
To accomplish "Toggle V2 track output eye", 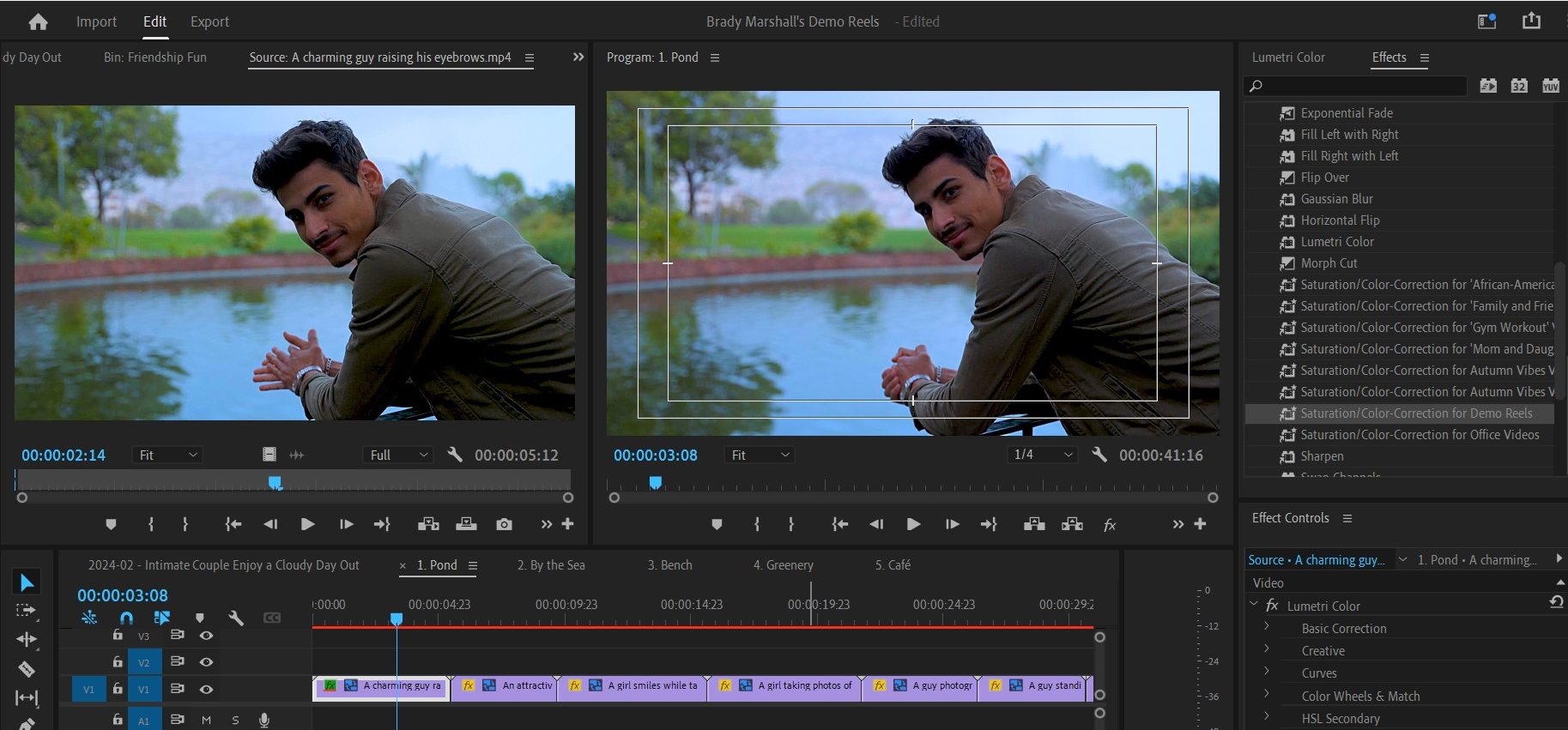I will click(x=206, y=662).
